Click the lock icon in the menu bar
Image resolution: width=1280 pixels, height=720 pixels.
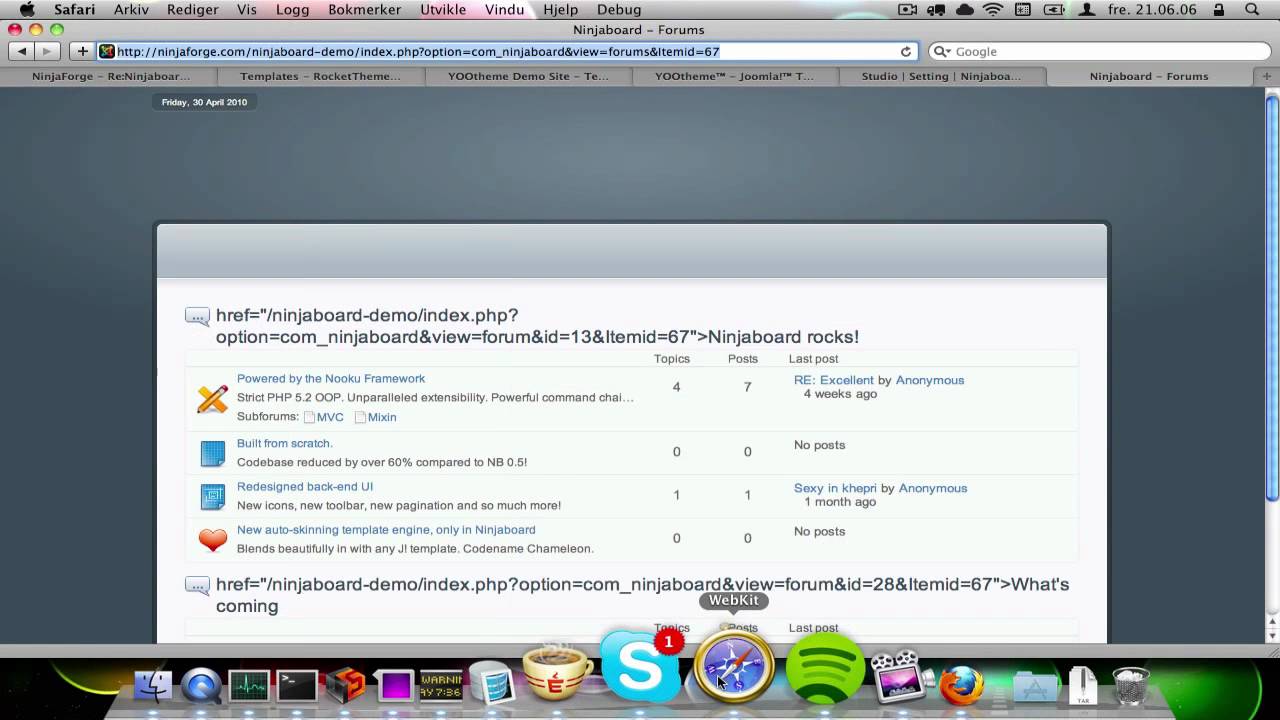[x=1218, y=10]
